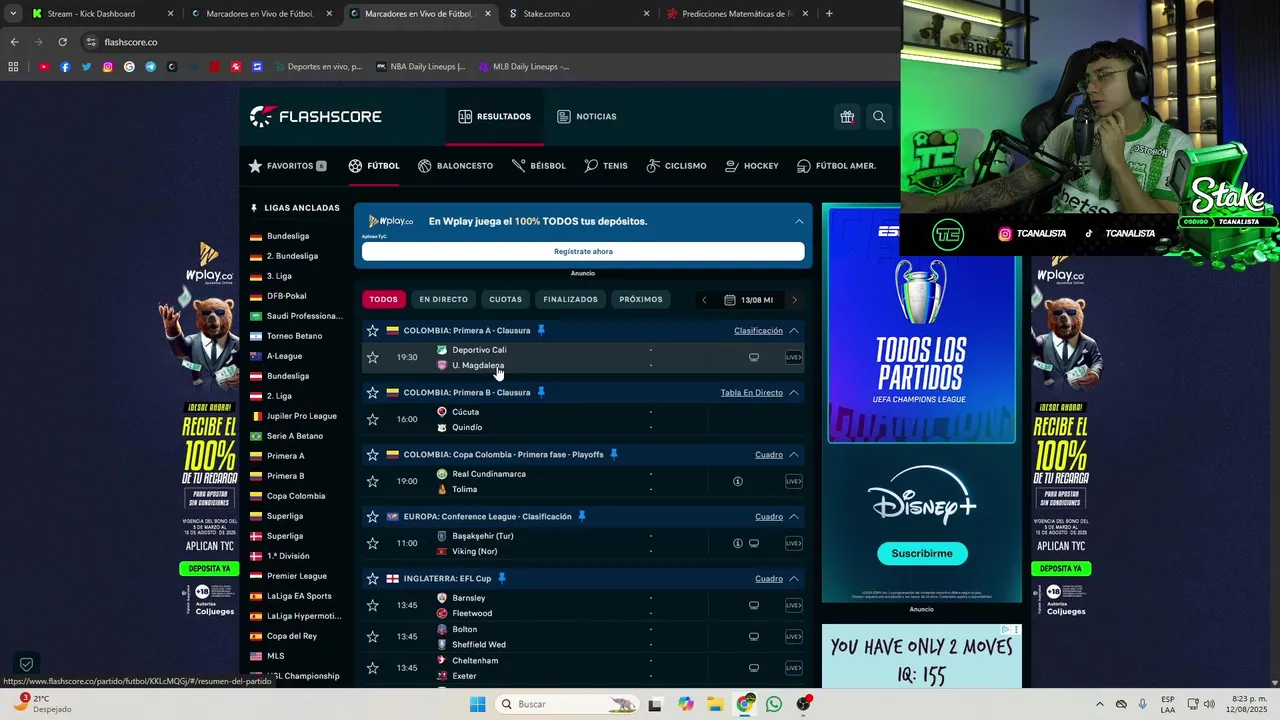Screen dimensions: 1280x720
Task: Open Tabla En Directo link
Action: coord(752,393)
